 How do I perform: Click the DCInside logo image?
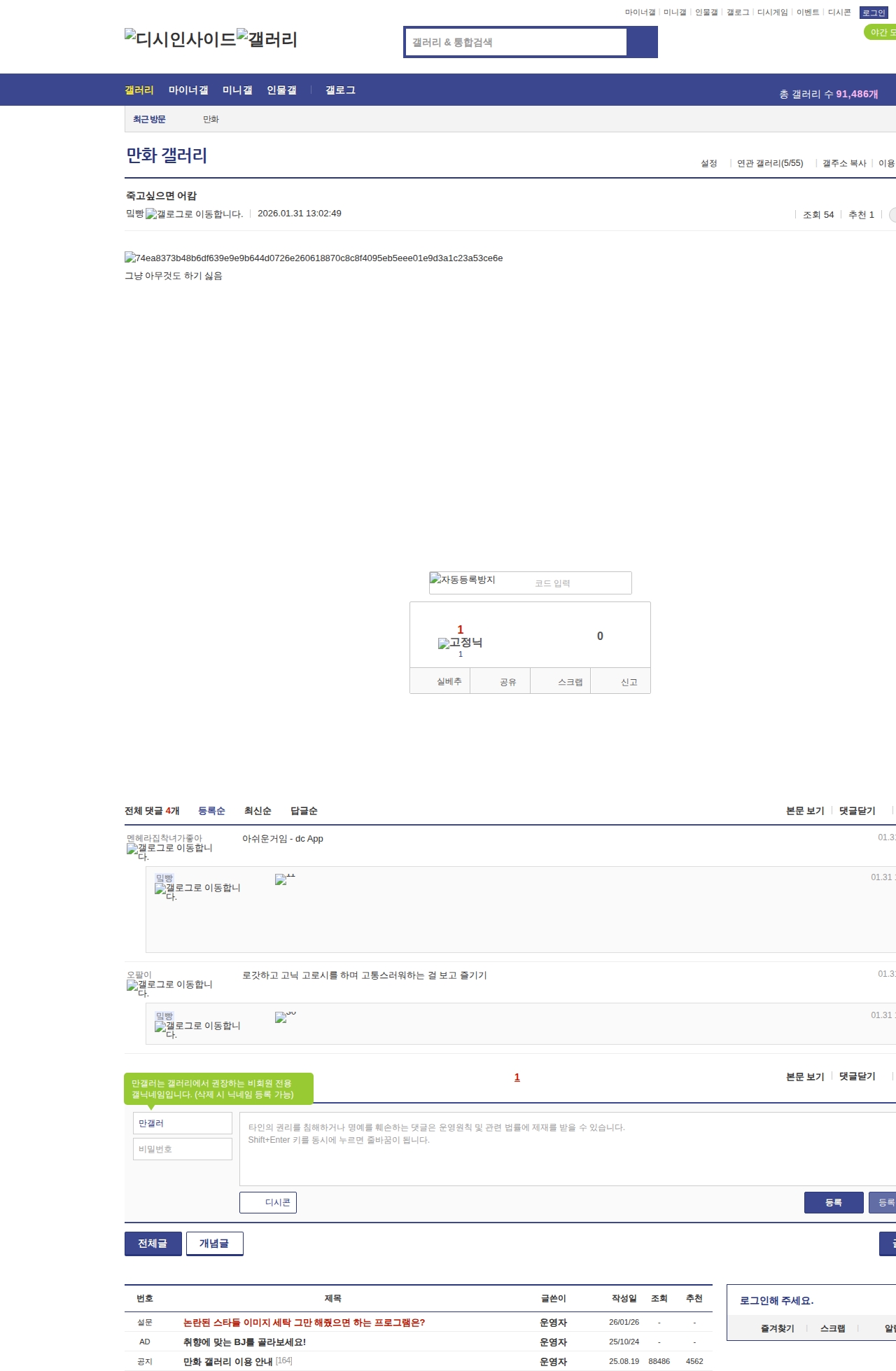tap(180, 39)
